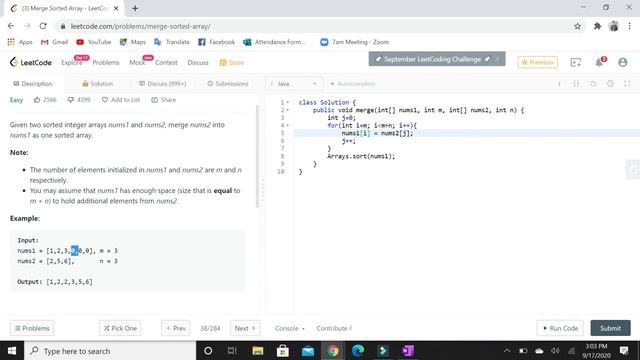Open the Contest nav item

[x=166, y=62]
